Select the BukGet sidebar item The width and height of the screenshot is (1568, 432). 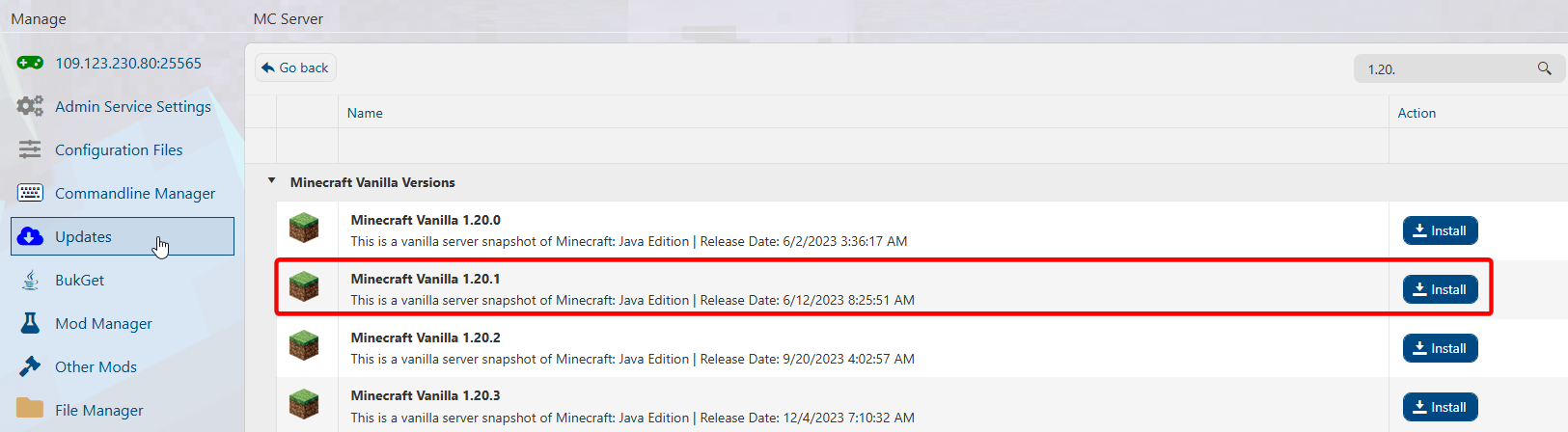[79, 280]
